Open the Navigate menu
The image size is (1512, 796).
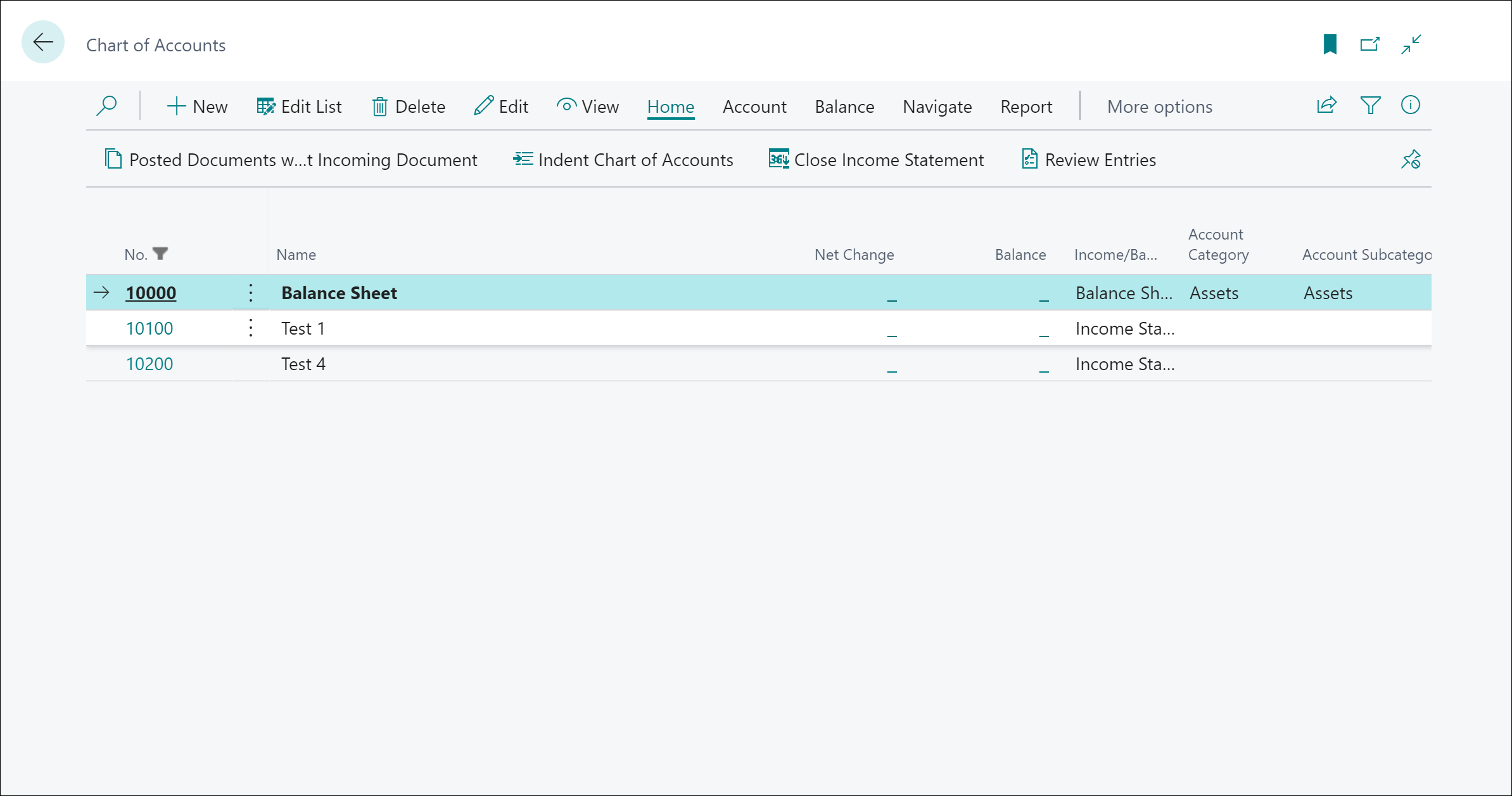pos(937,106)
